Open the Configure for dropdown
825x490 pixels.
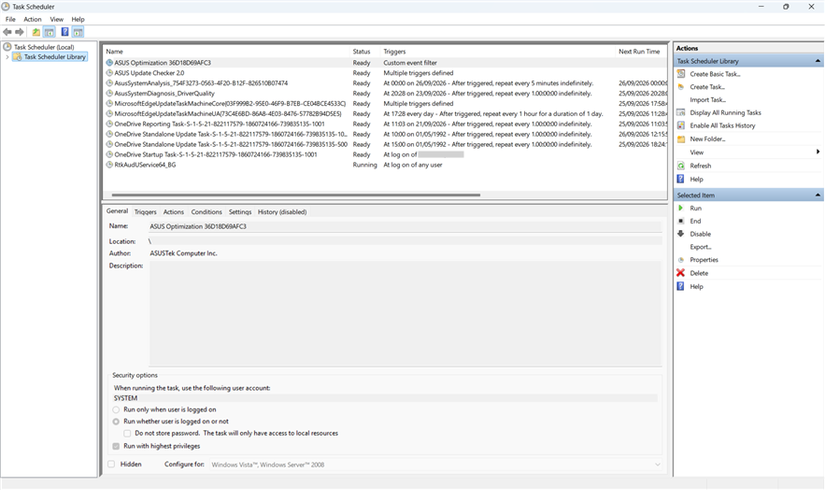436,465
